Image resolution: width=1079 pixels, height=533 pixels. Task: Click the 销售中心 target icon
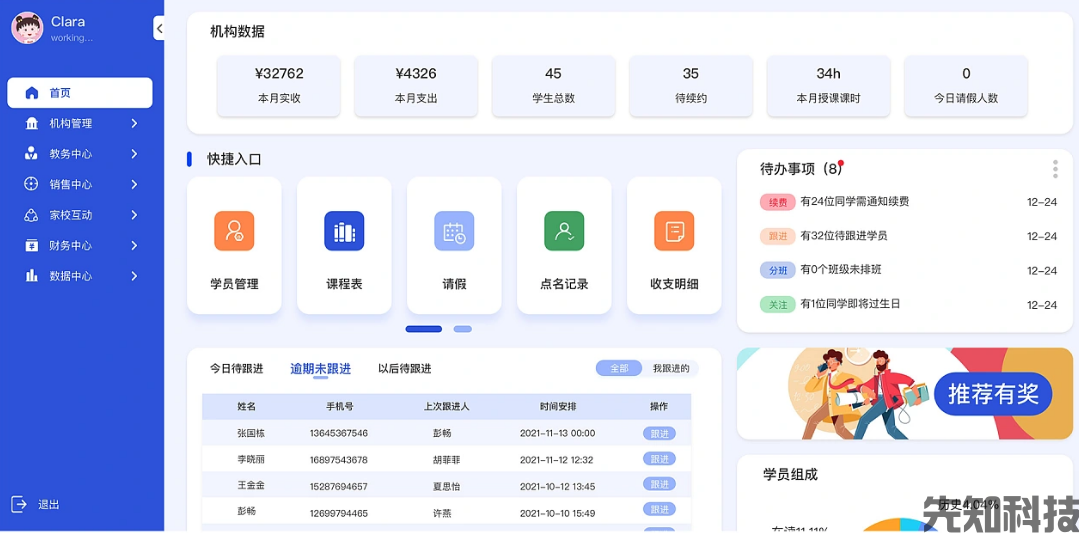pyautogui.click(x=32, y=184)
